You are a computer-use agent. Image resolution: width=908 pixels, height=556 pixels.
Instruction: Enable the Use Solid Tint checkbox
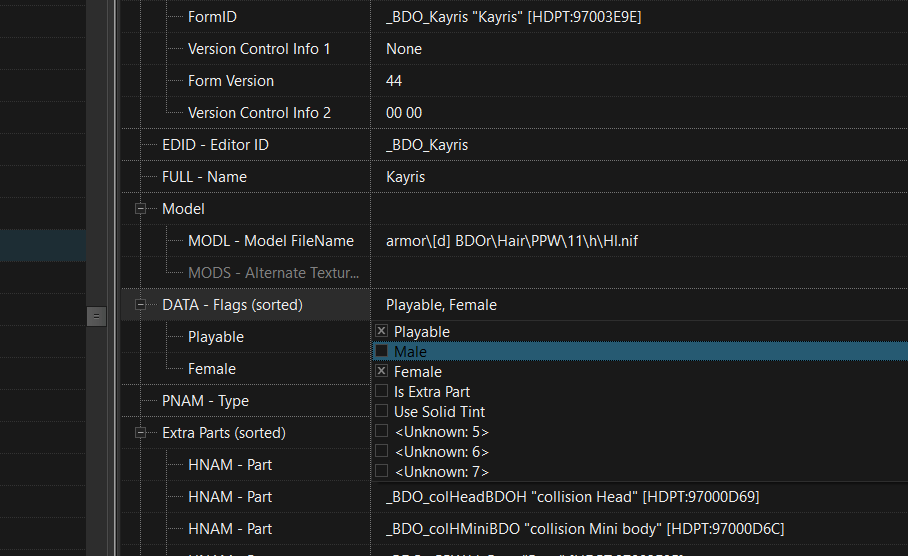(x=381, y=411)
